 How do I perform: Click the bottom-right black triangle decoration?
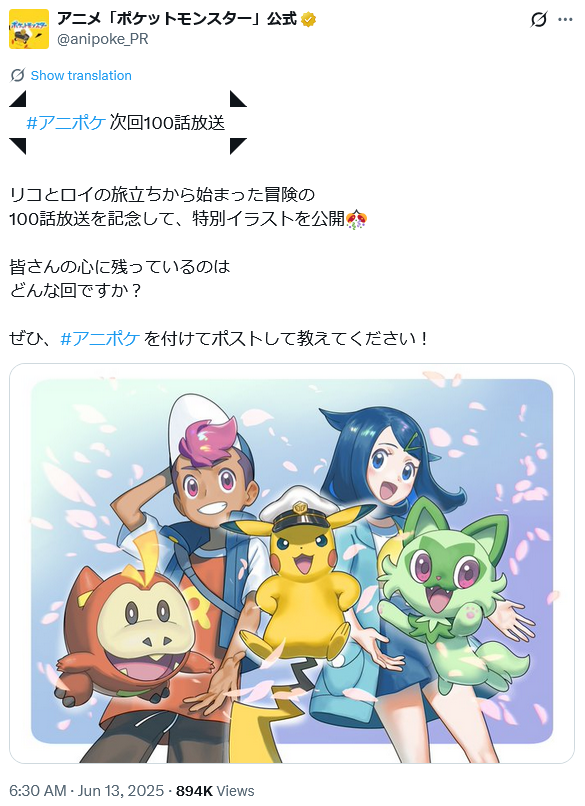coord(238,146)
